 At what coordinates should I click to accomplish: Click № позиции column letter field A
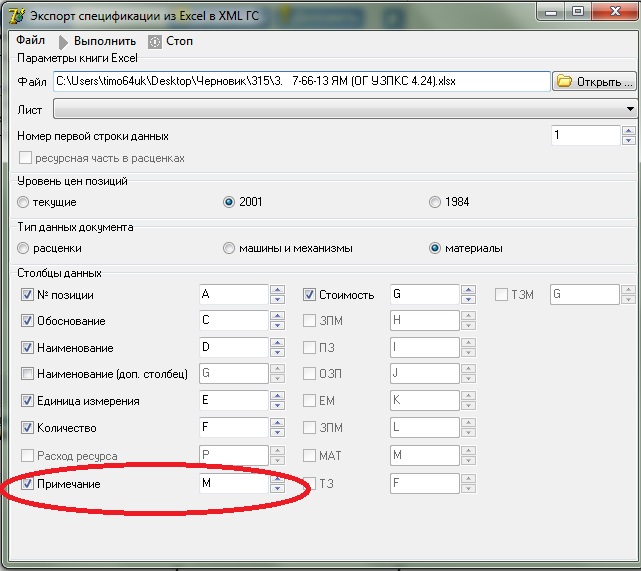click(x=233, y=294)
